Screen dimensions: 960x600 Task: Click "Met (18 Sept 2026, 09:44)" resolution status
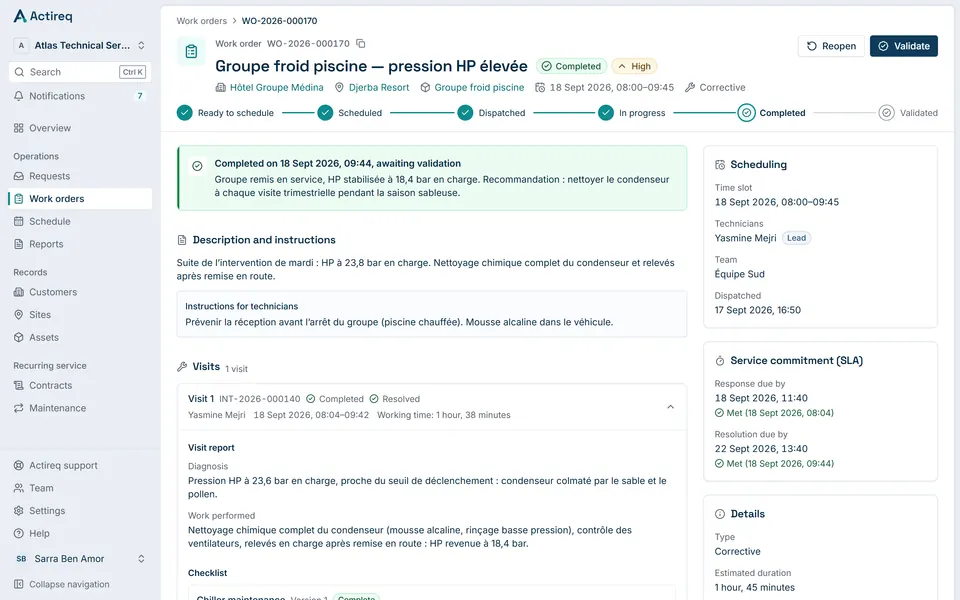tap(774, 464)
